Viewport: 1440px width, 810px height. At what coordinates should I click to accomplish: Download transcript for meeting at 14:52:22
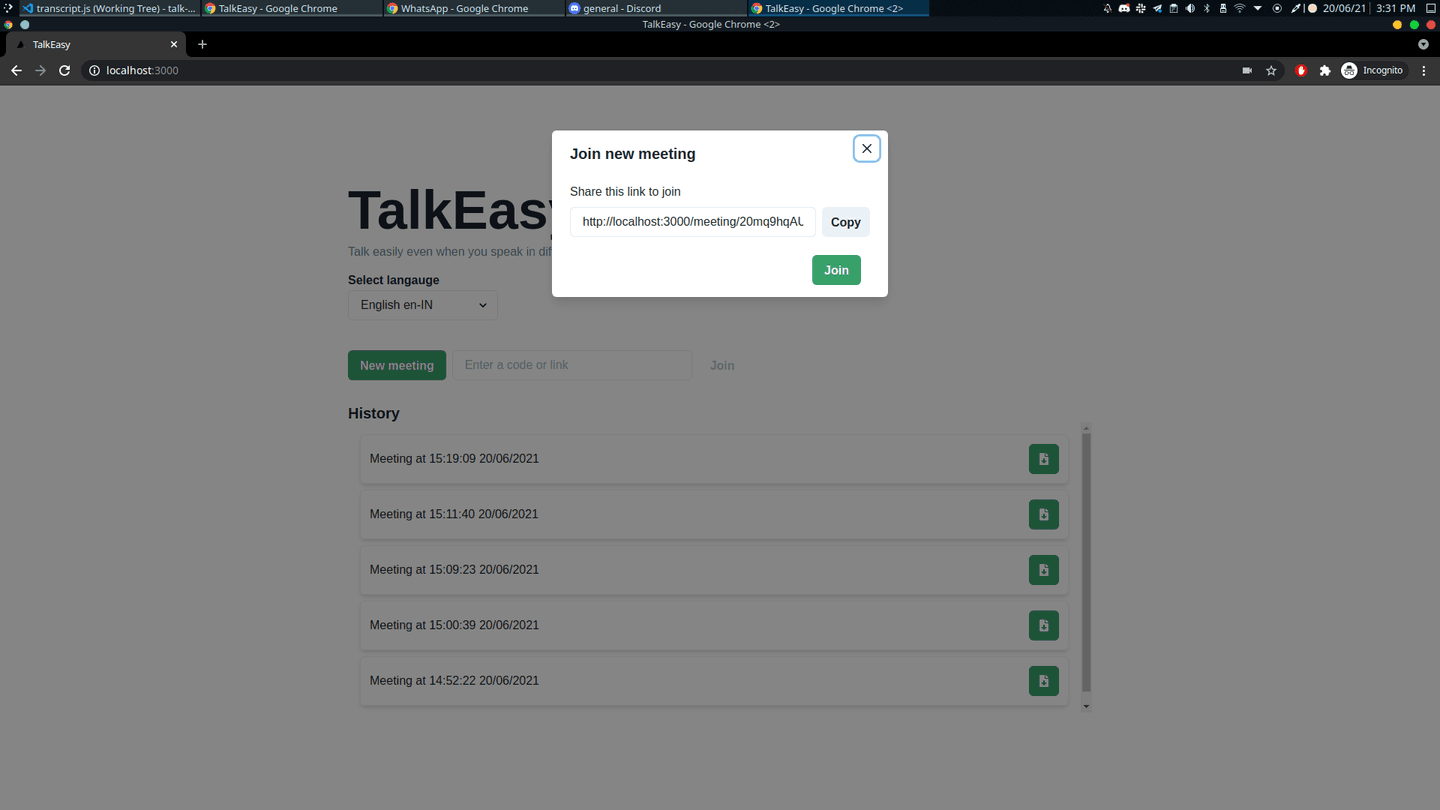click(x=1044, y=681)
